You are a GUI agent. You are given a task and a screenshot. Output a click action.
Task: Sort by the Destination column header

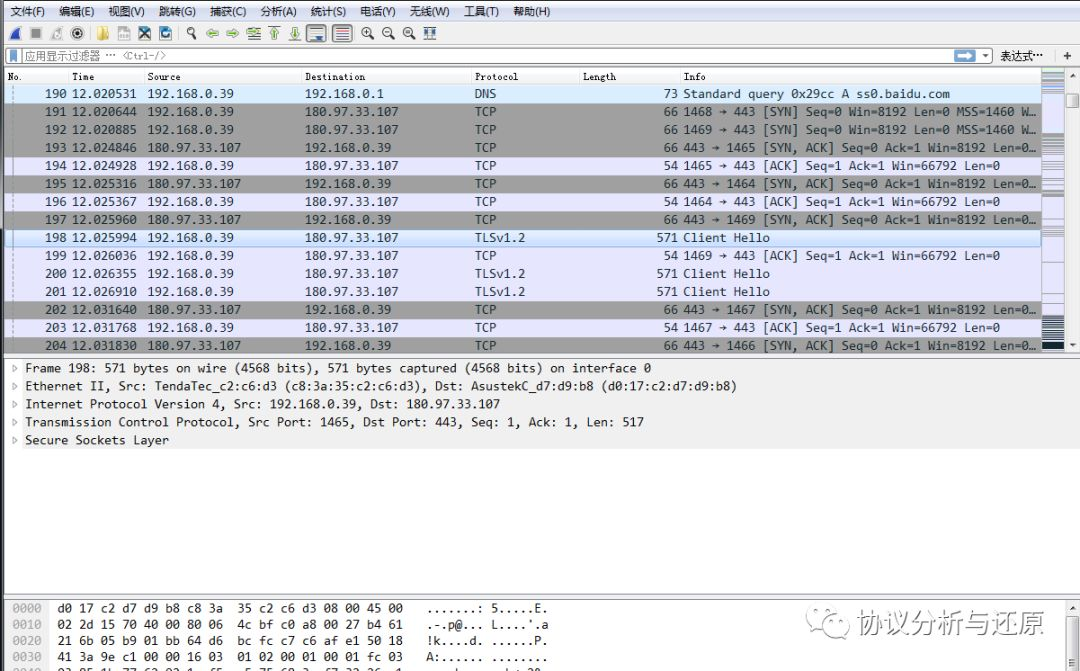[387, 76]
